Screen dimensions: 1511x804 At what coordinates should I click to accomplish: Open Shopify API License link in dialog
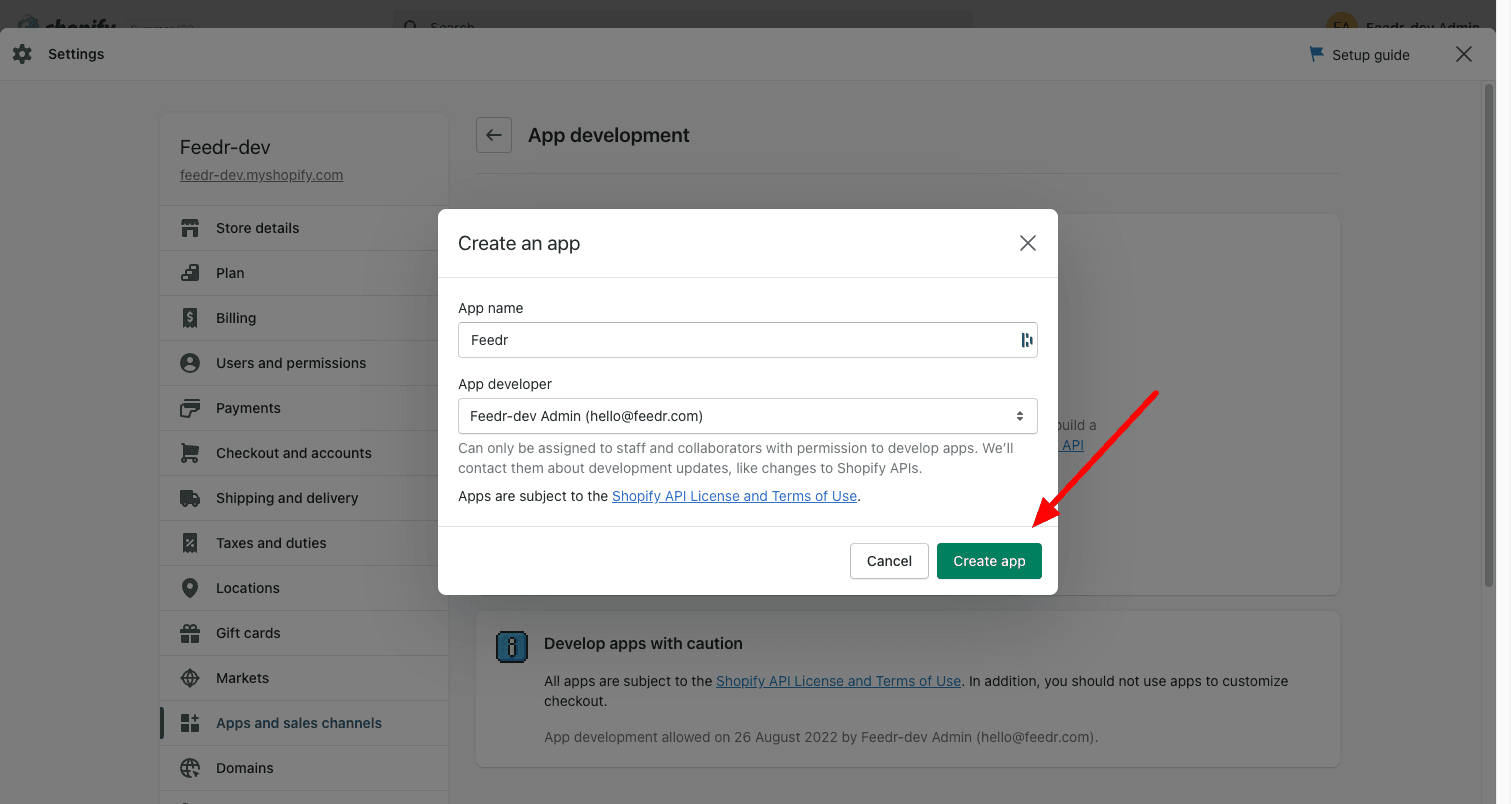point(734,496)
